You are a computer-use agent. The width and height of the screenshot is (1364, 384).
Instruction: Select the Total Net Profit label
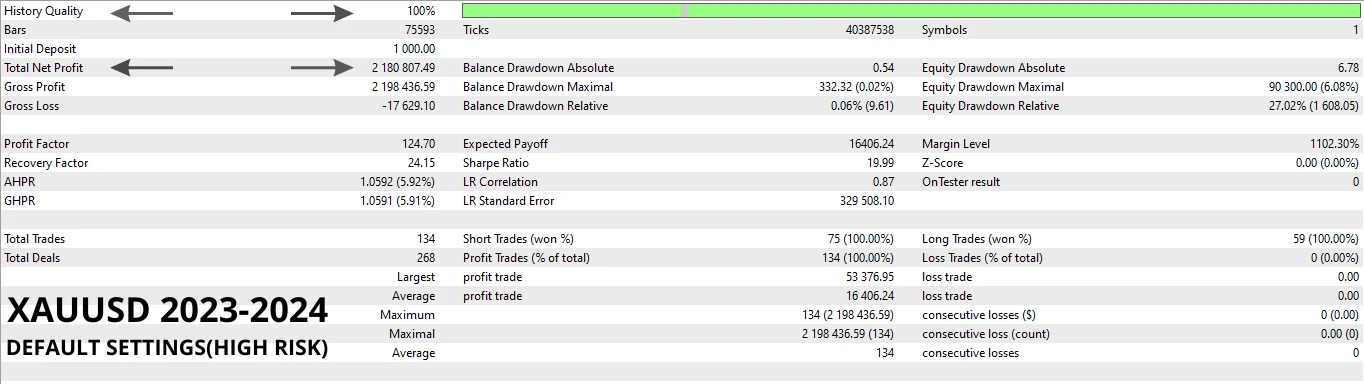[x=44, y=68]
